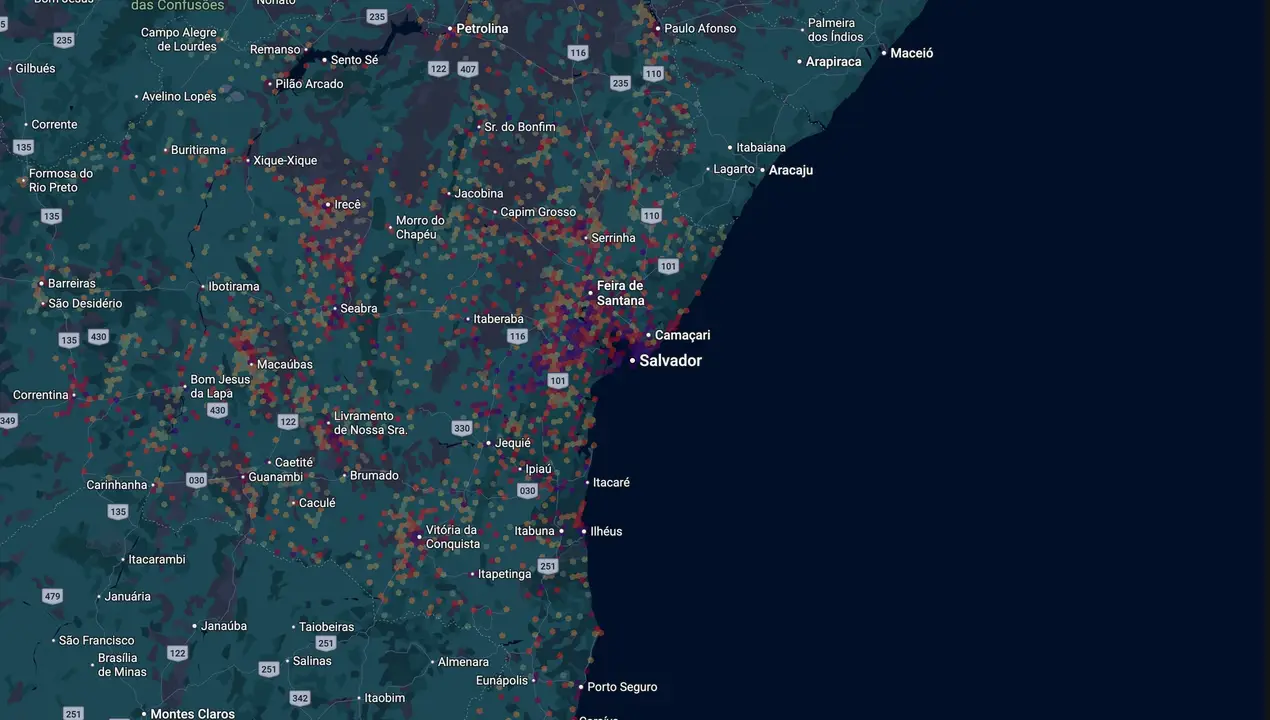The width and height of the screenshot is (1270, 720).
Task: Click the Barreiras label
Action: pos(72,284)
